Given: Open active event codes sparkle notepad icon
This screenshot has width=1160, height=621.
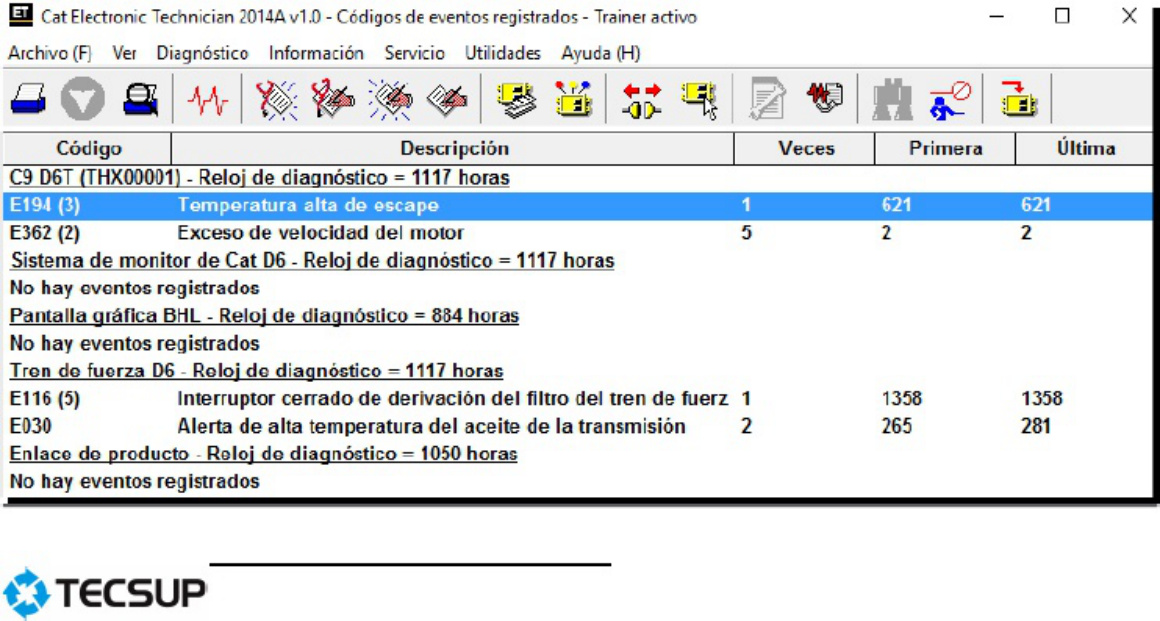Looking at the screenshot, I should pyautogui.click(x=390, y=99).
